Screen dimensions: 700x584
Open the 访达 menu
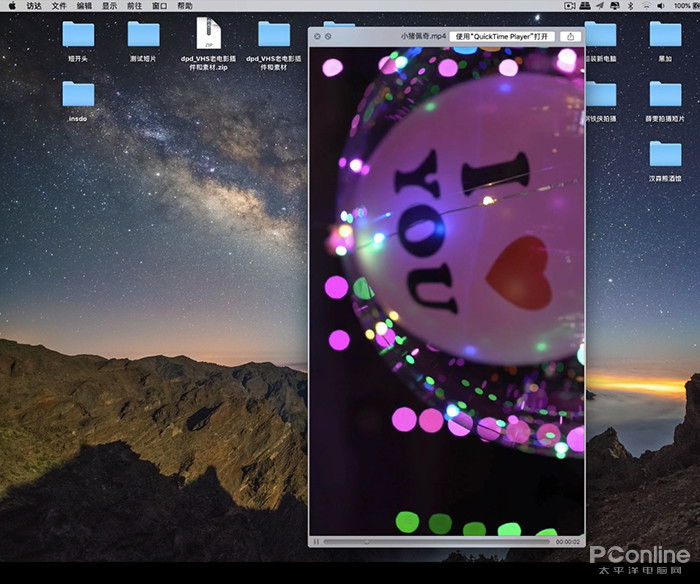coord(34,6)
